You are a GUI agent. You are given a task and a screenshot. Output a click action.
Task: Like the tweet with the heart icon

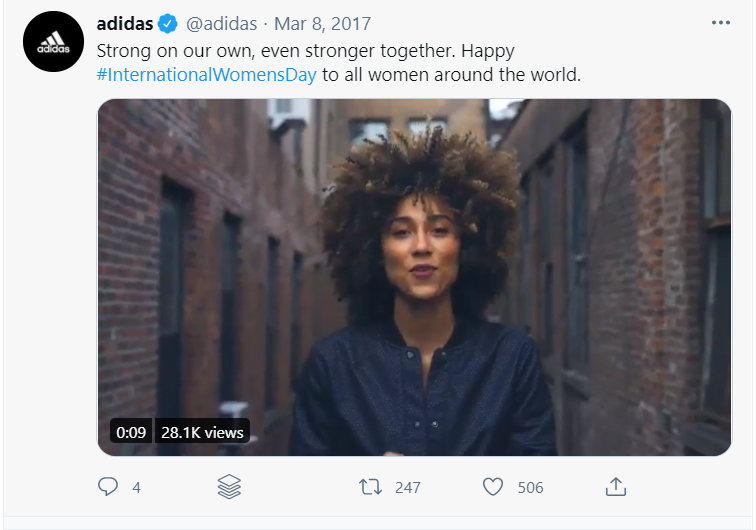[x=493, y=487]
